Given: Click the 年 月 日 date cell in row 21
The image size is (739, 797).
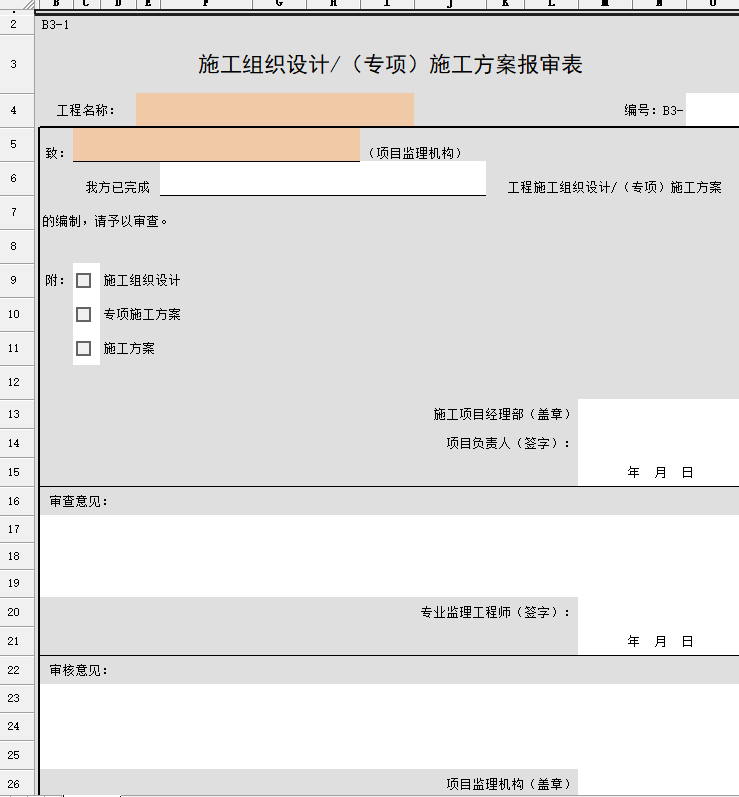Looking at the screenshot, I should (x=659, y=641).
